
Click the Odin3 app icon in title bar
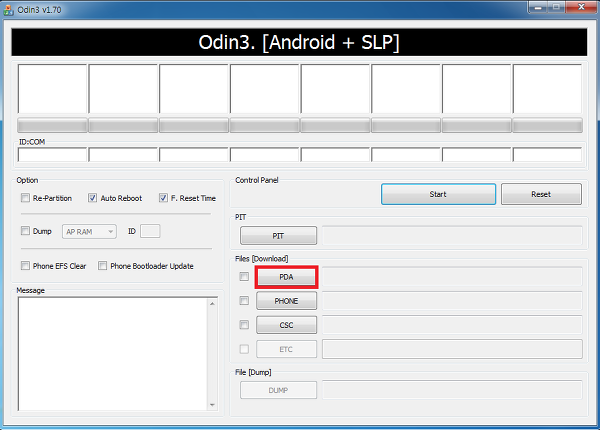(x=8, y=10)
